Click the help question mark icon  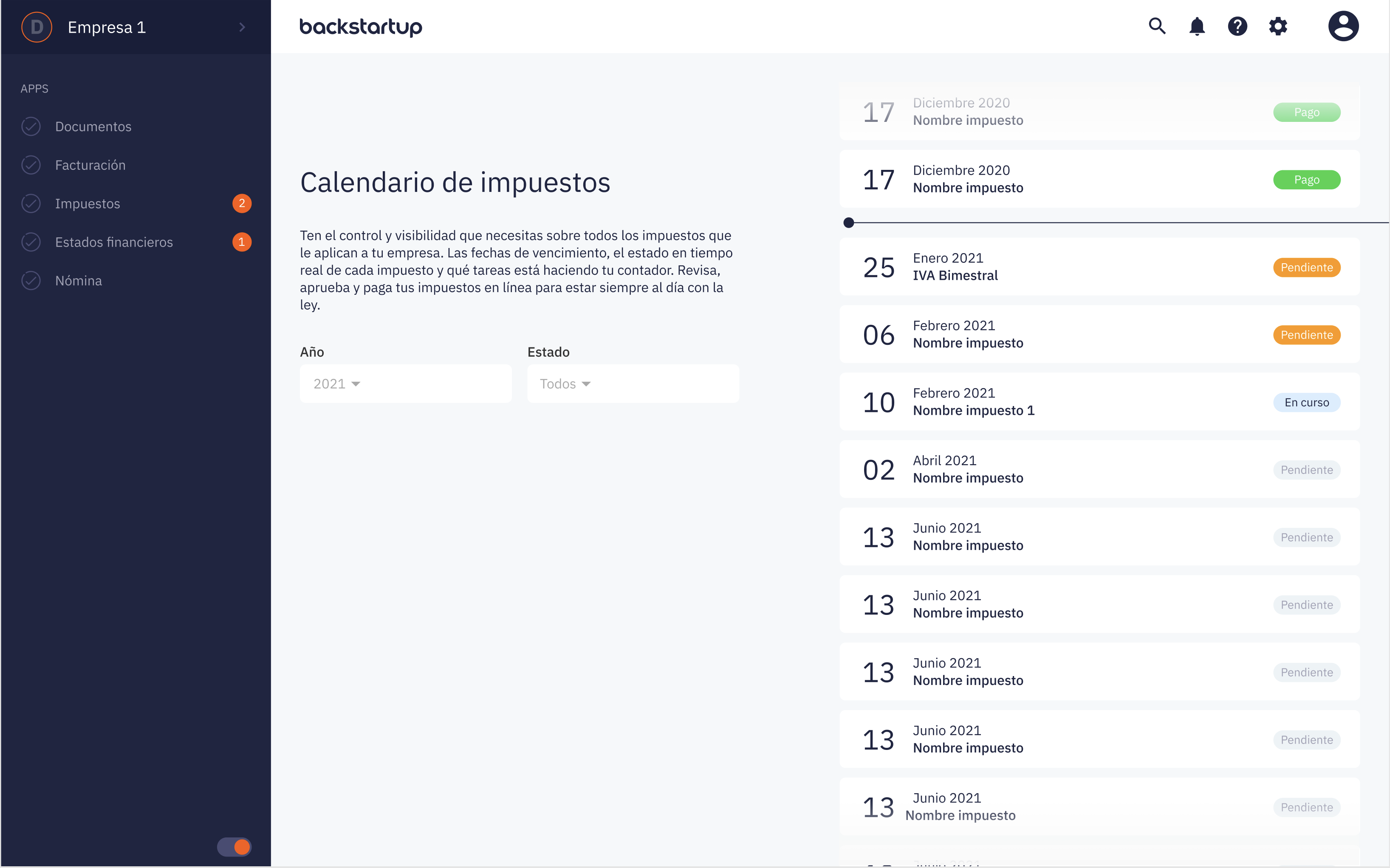[x=1237, y=26]
